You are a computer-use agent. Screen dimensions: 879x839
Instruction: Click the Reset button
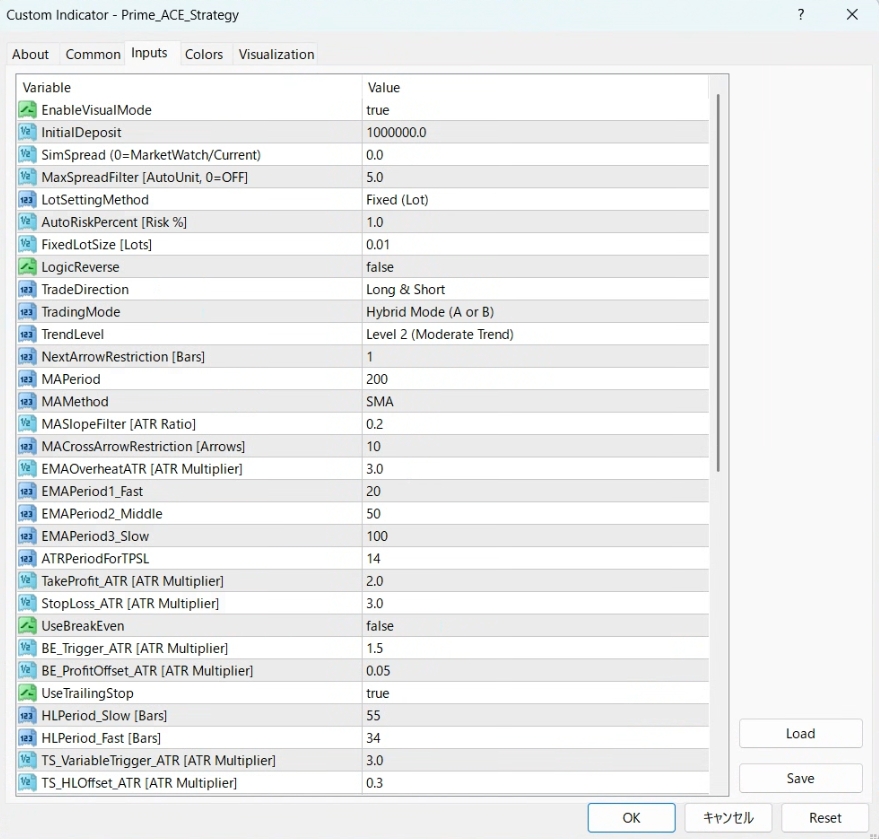(x=825, y=818)
